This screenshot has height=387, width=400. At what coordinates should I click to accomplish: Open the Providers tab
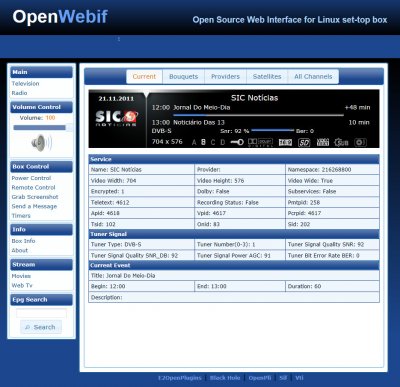[225, 77]
